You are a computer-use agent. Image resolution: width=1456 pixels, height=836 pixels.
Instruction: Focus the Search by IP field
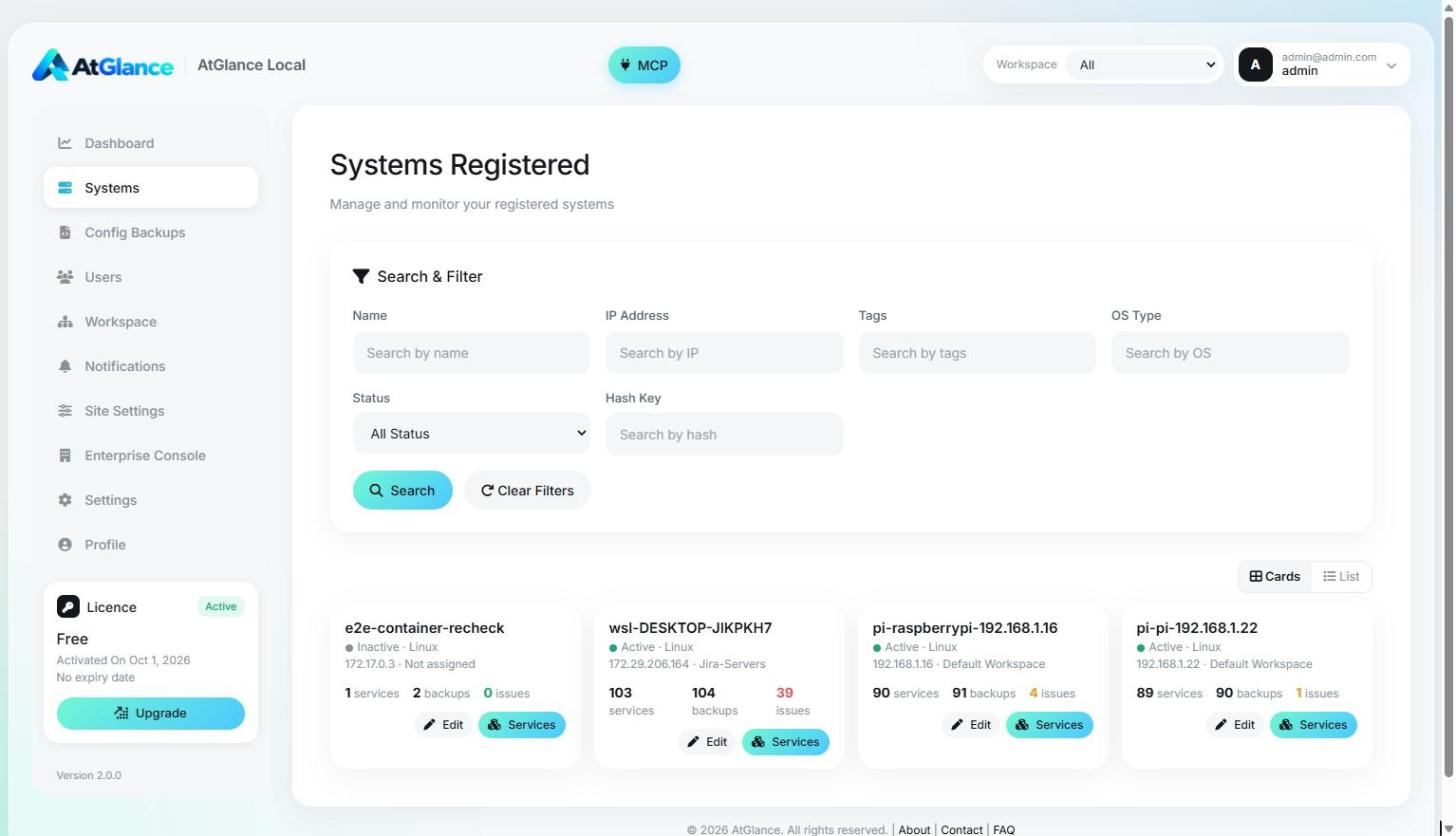point(724,353)
